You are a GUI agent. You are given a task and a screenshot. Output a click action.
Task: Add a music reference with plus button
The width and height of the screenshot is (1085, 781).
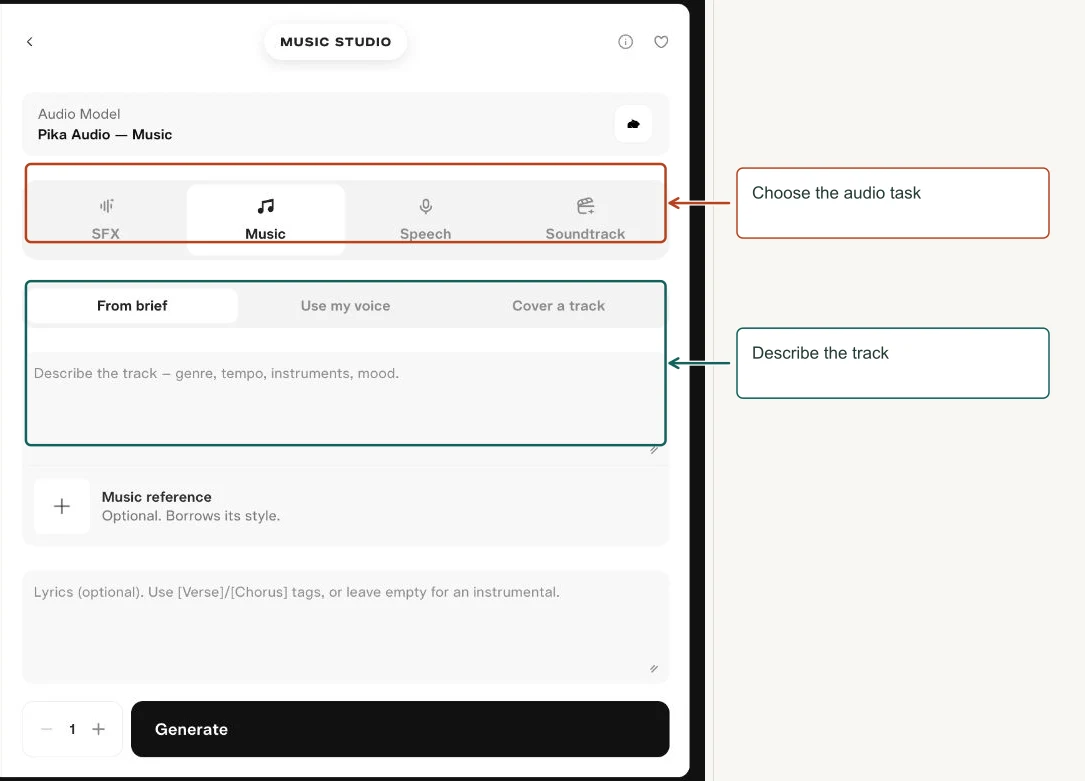tap(62, 506)
